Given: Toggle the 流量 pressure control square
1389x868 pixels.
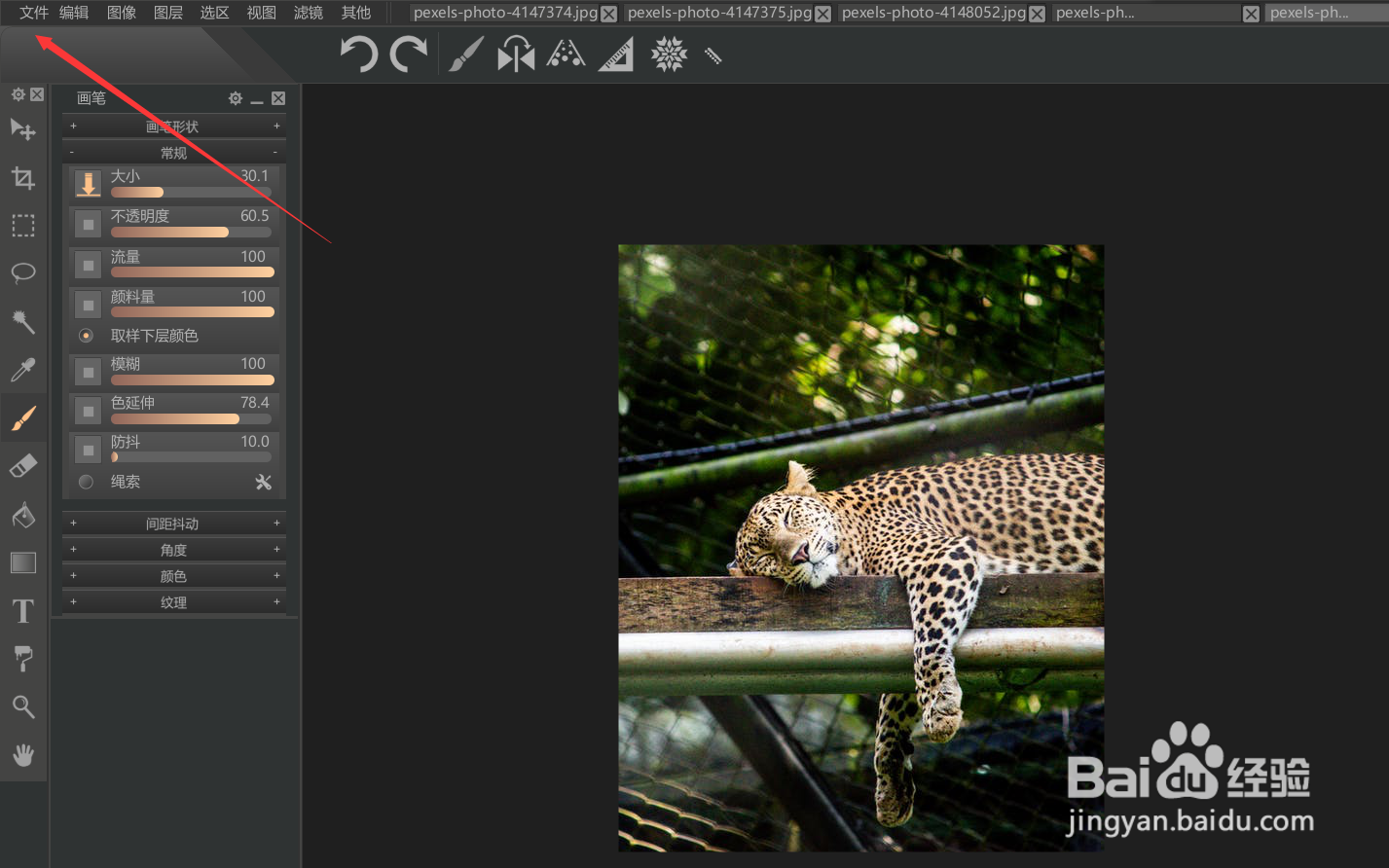Looking at the screenshot, I should pos(88,265).
